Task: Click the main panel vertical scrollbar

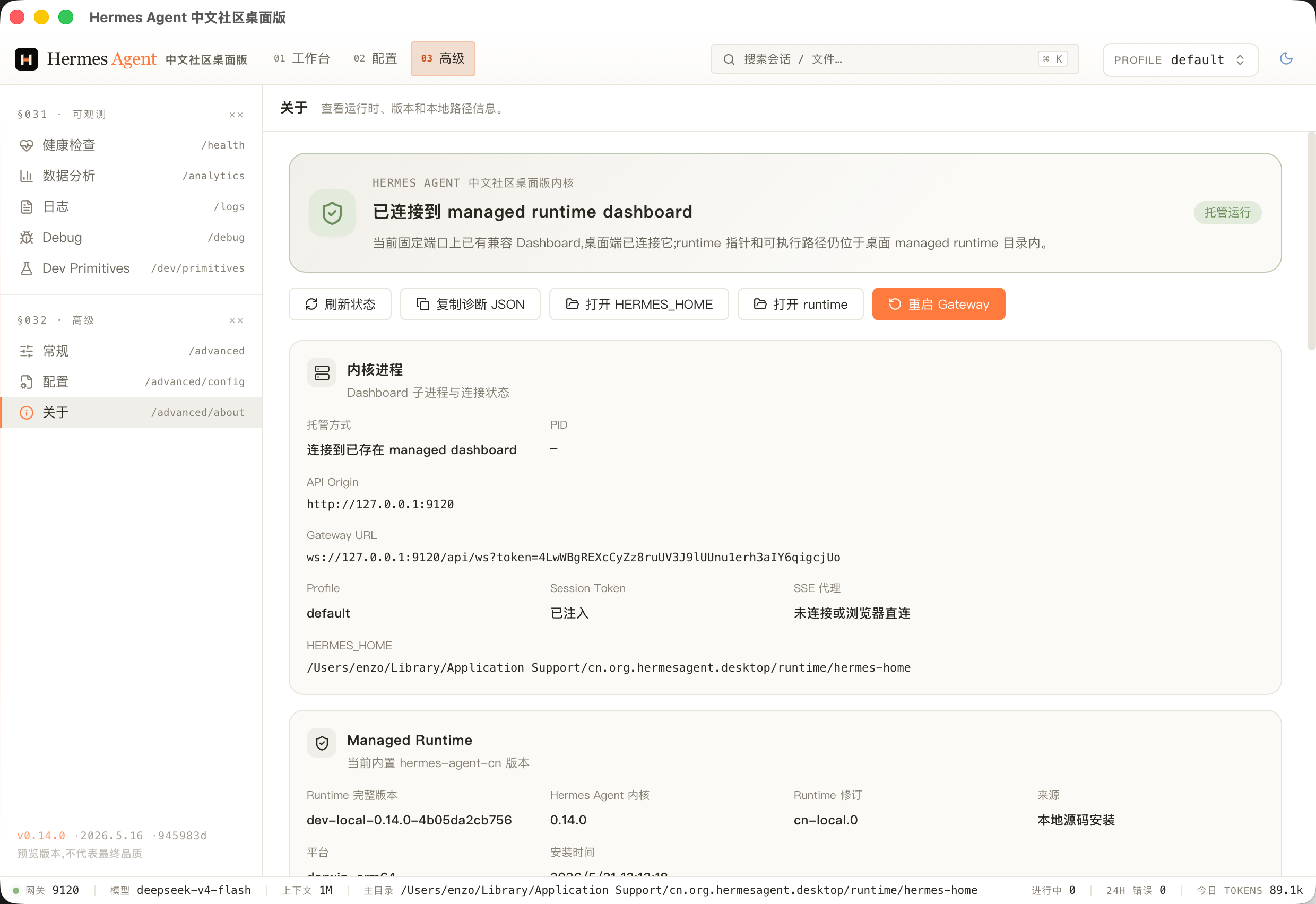Action: tap(1311, 241)
